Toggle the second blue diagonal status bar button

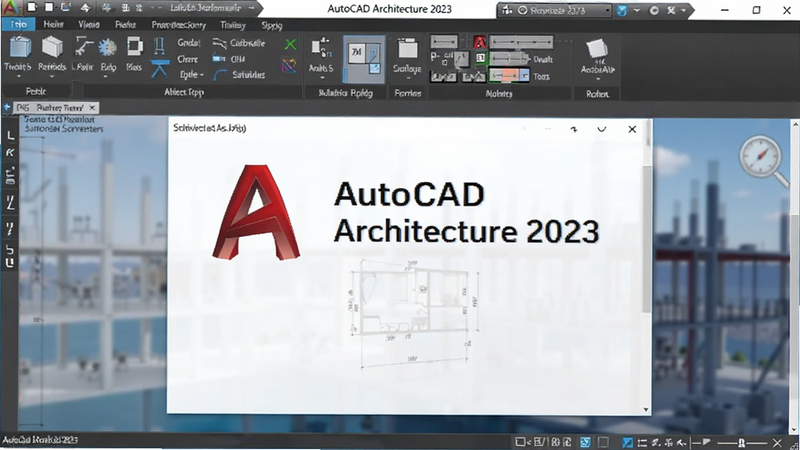[x=628, y=442]
